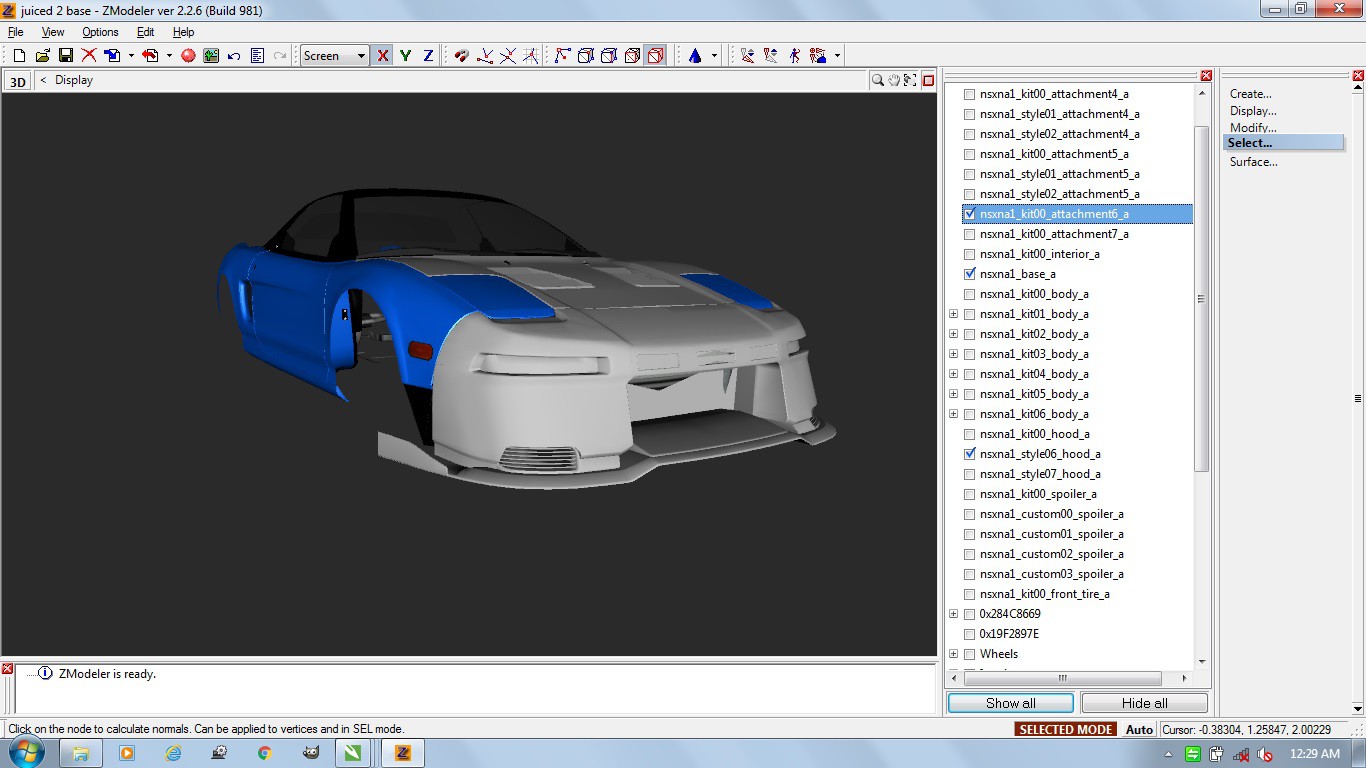Expand the 0x284C8669 tree node
The height and width of the screenshot is (768, 1366).
(953, 614)
